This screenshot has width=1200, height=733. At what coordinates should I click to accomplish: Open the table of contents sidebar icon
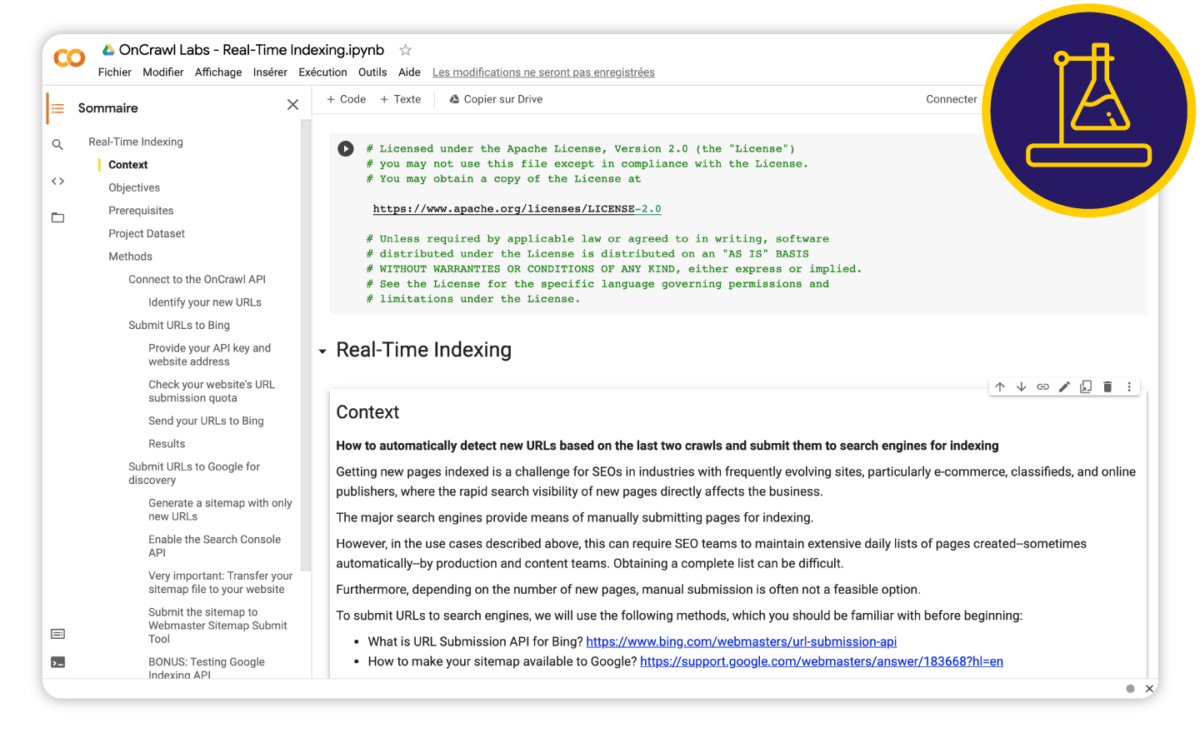(x=58, y=108)
